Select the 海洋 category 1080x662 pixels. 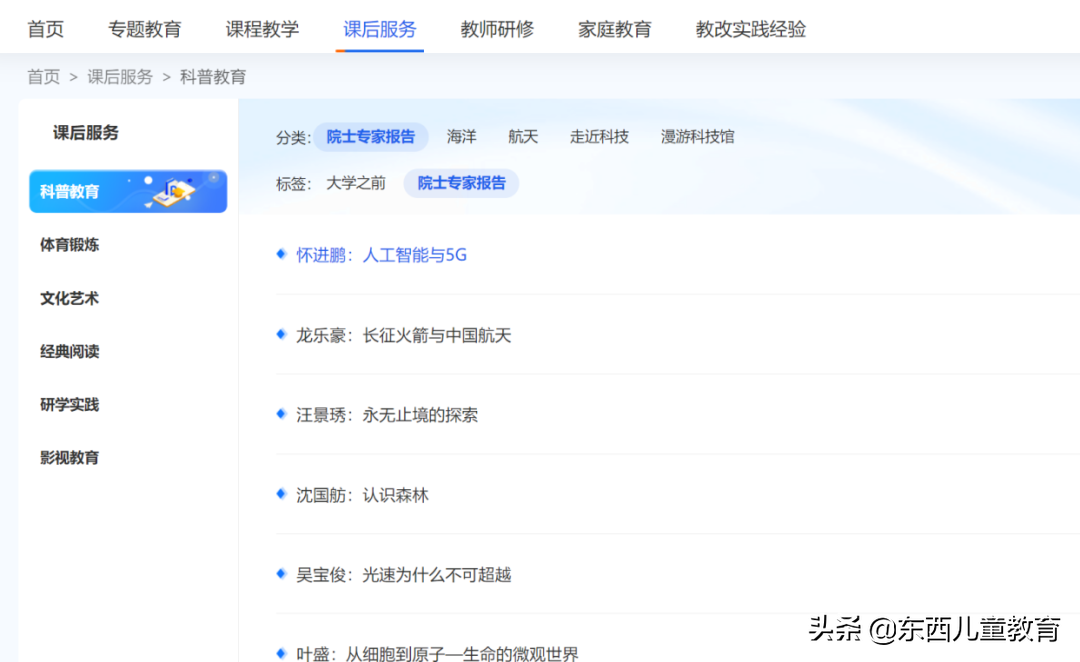pos(462,136)
